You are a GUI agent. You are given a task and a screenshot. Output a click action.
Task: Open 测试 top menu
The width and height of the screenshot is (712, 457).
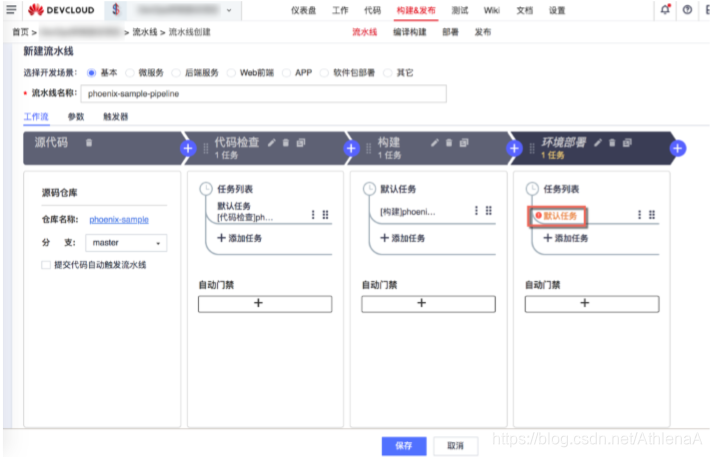[460, 10]
